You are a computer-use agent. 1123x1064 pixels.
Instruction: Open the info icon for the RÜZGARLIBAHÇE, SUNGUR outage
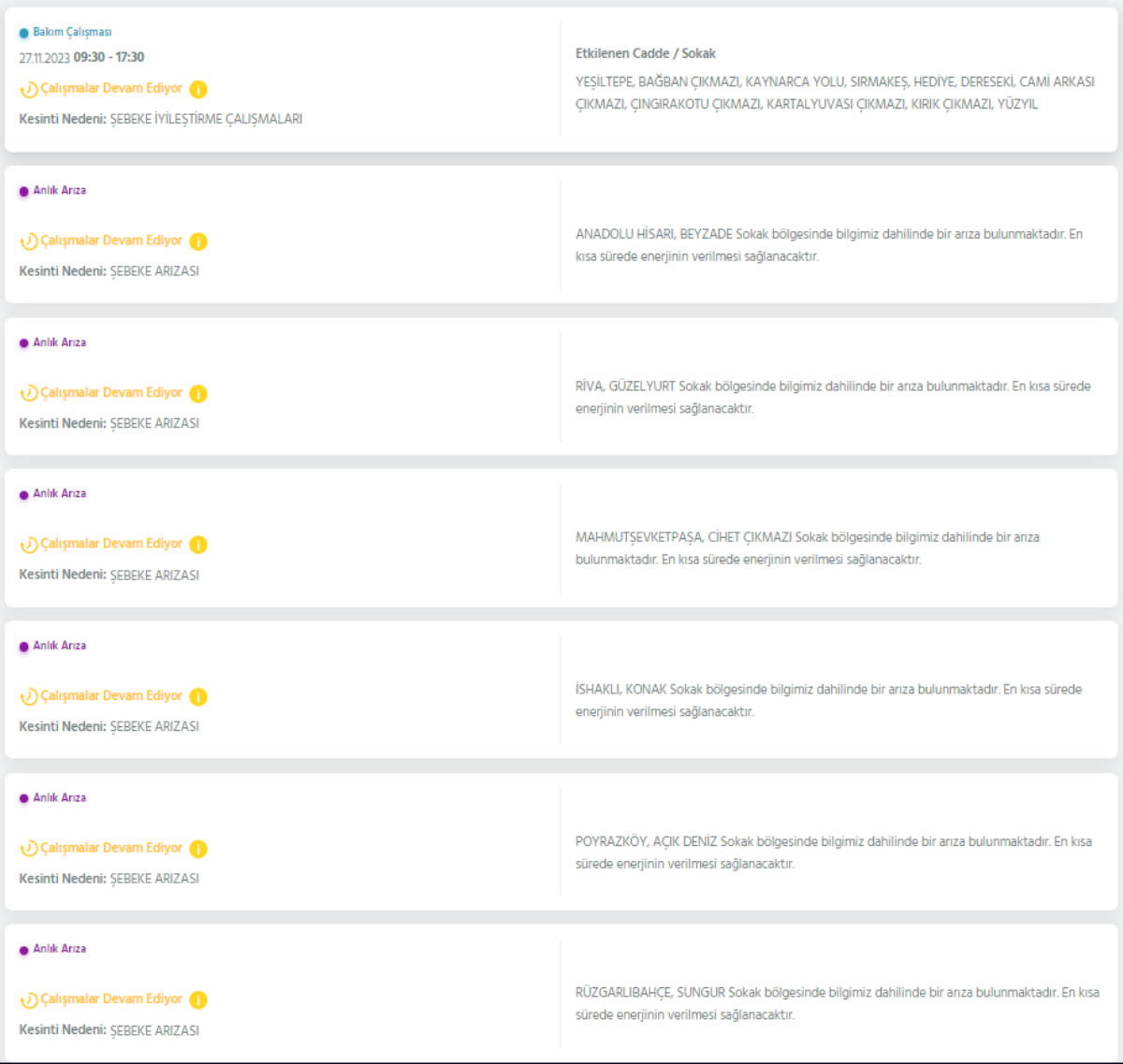[x=198, y=1000]
